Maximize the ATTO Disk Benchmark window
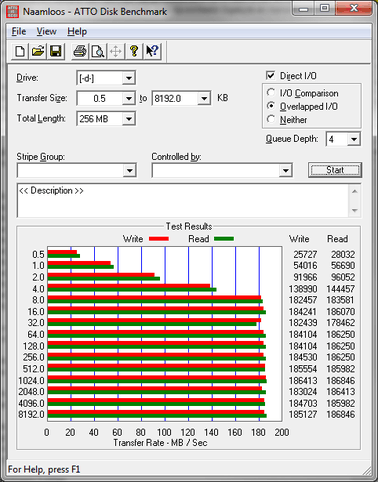 coord(325,9)
